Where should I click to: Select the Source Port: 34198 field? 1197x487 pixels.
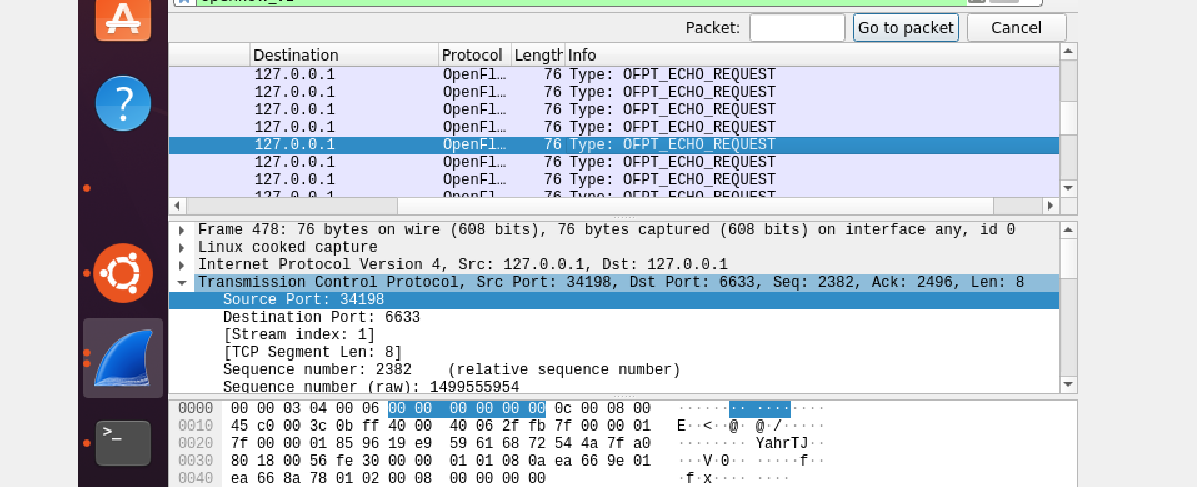[x=614, y=300]
